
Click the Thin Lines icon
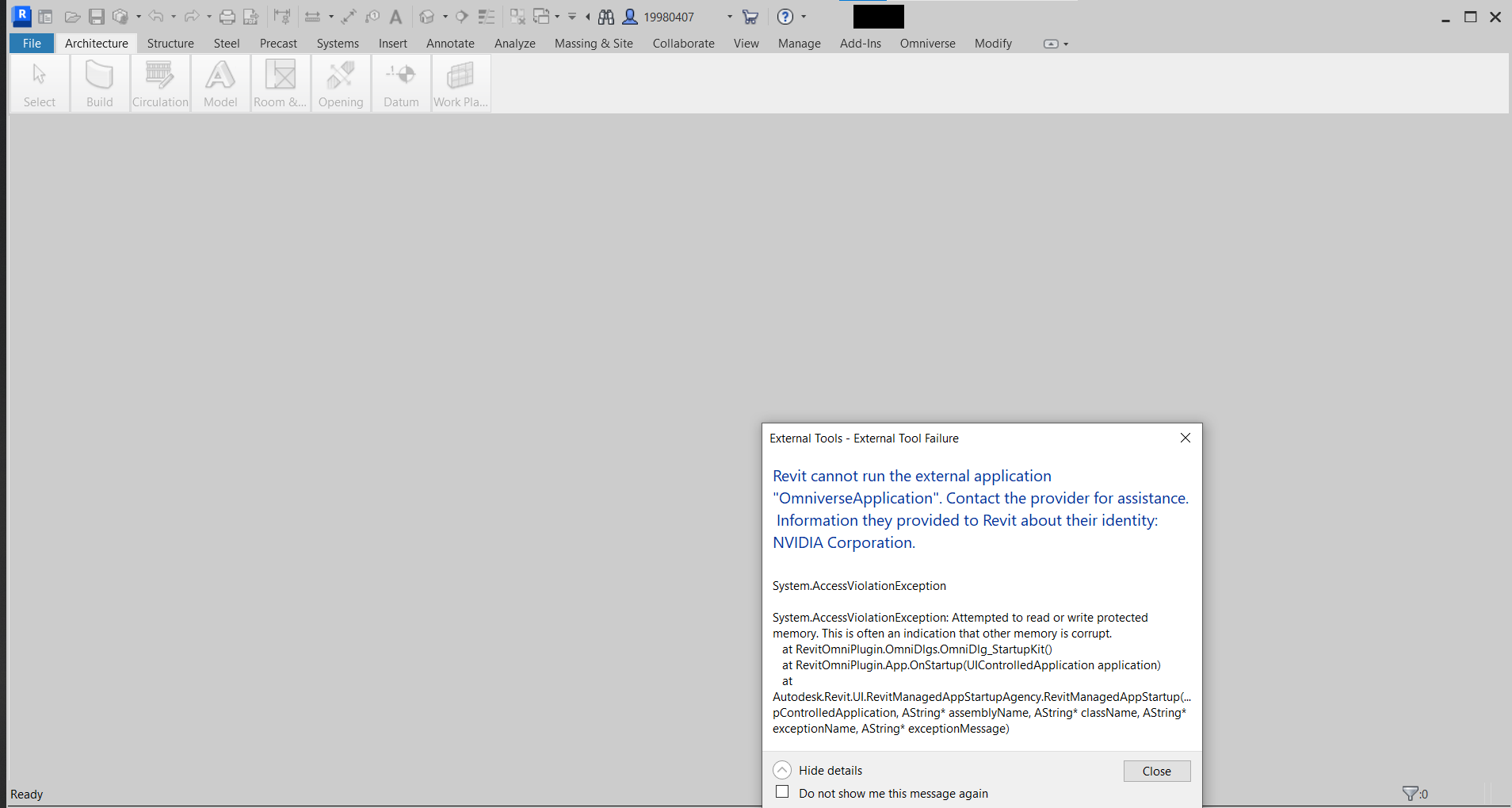487,17
